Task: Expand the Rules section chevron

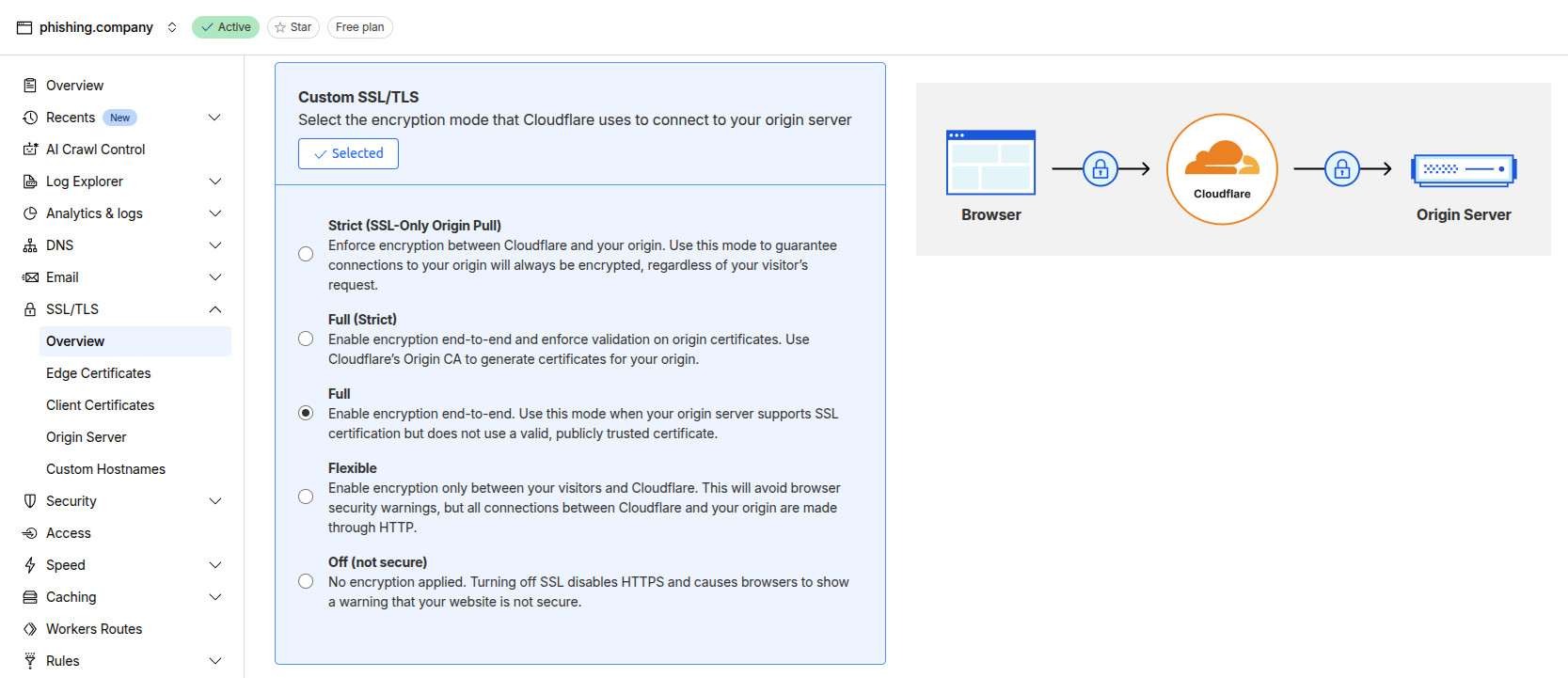Action: 214,661
